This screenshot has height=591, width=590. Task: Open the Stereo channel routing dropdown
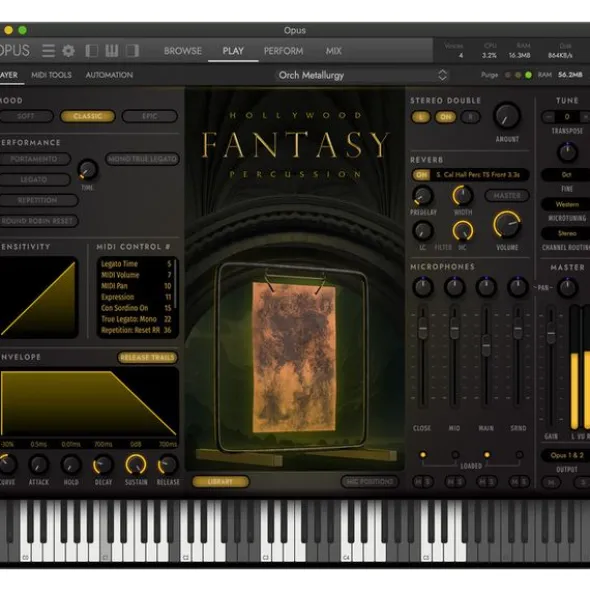(x=566, y=233)
